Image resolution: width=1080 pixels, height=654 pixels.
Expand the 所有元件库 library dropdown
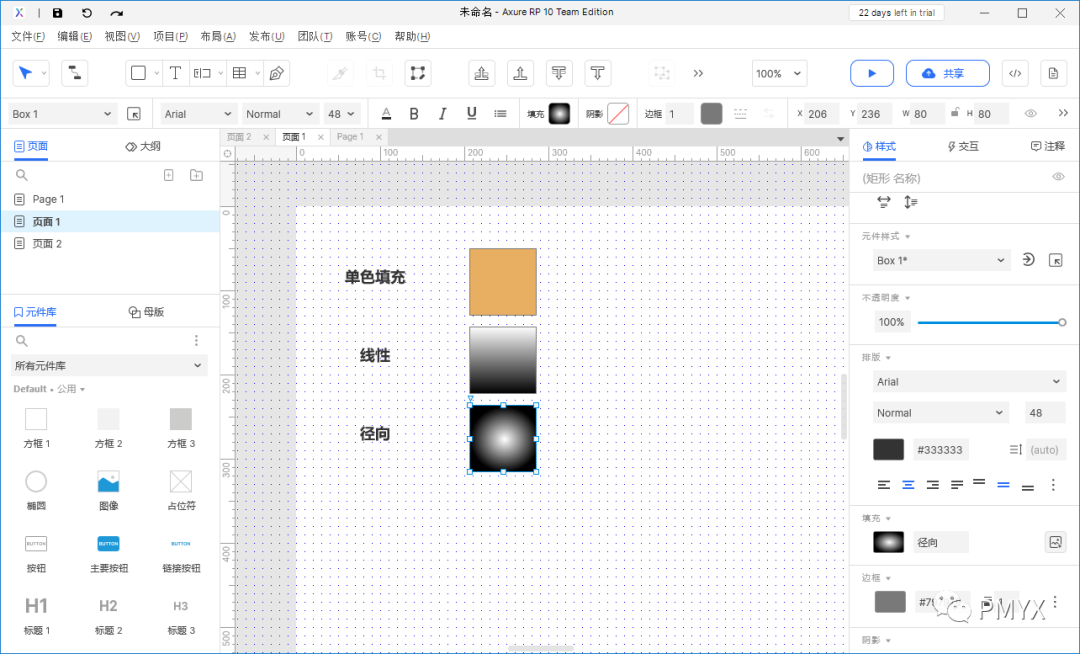click(x=109, y=366)
